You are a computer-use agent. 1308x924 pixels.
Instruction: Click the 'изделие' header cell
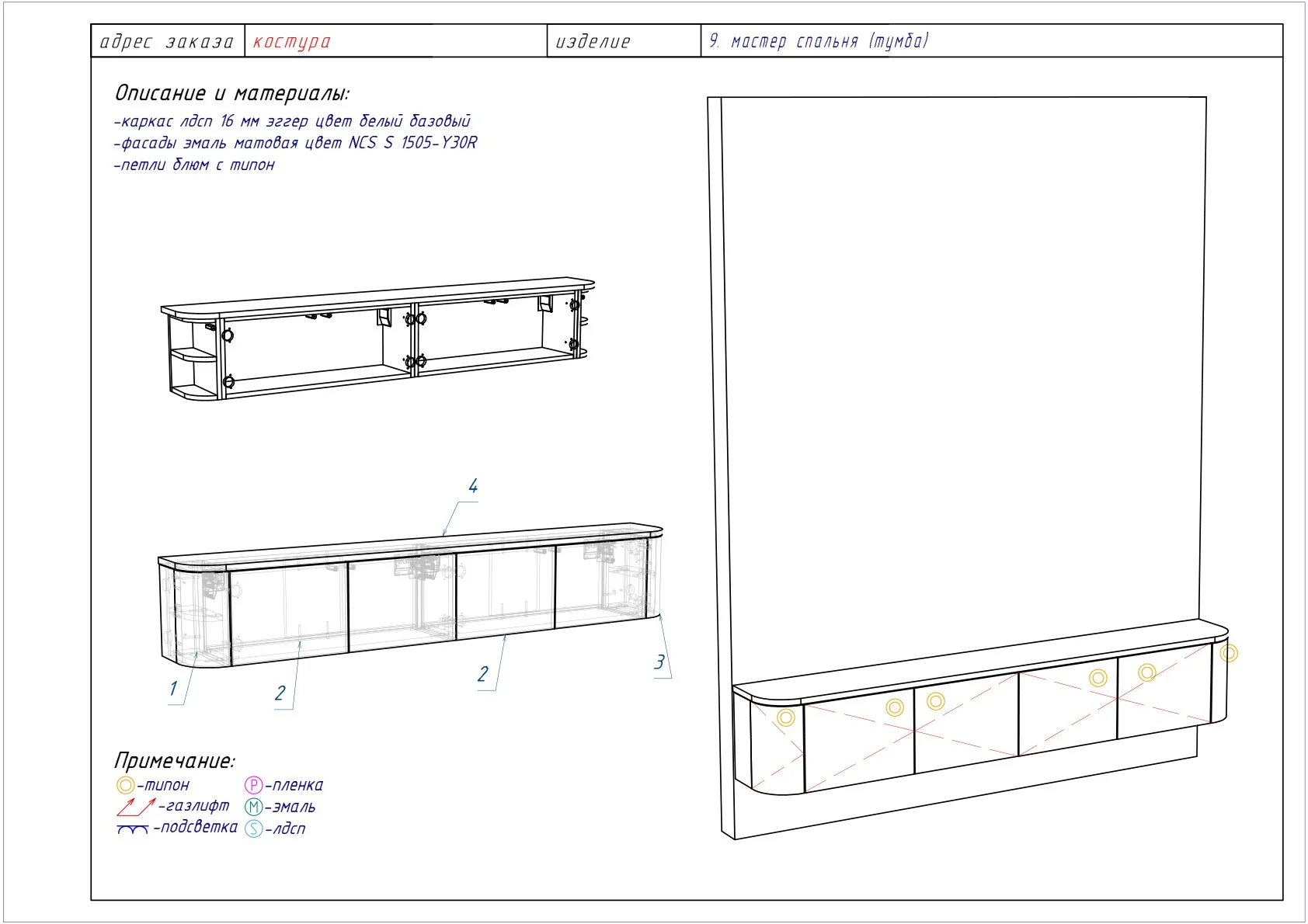click(624, 41)
